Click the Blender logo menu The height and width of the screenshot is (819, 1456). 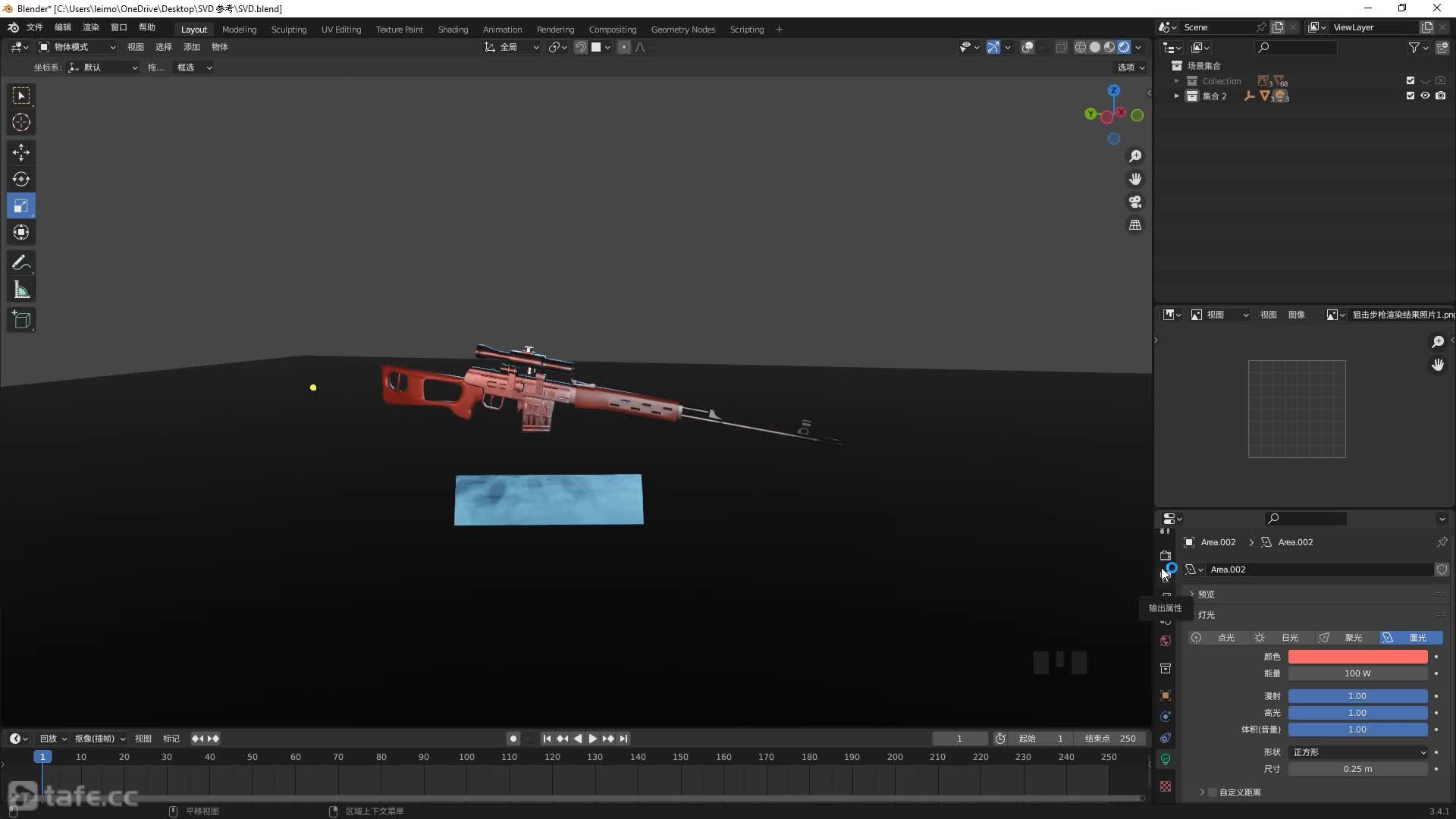[13, 27]
